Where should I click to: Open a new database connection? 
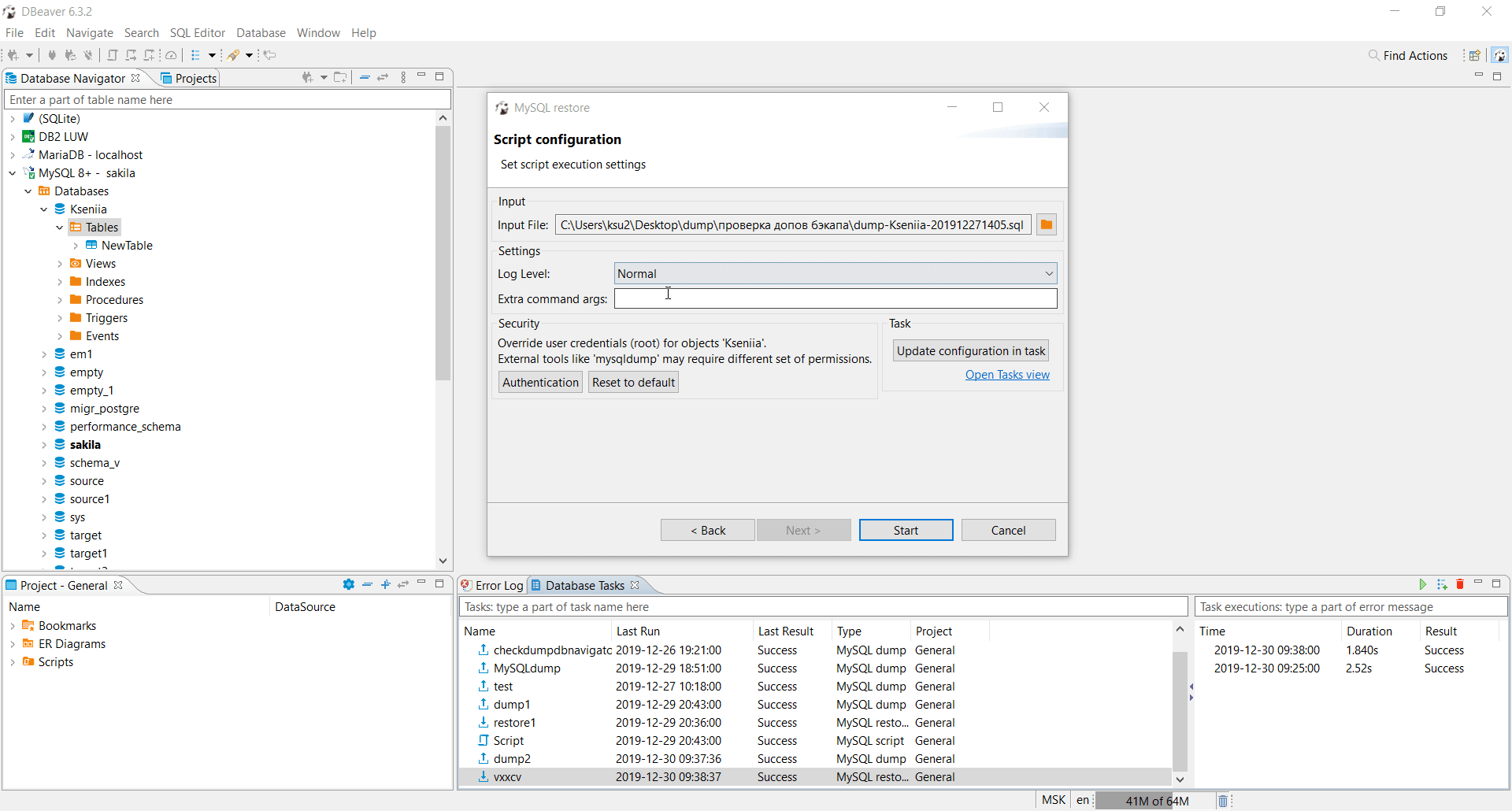pos(13,55)
